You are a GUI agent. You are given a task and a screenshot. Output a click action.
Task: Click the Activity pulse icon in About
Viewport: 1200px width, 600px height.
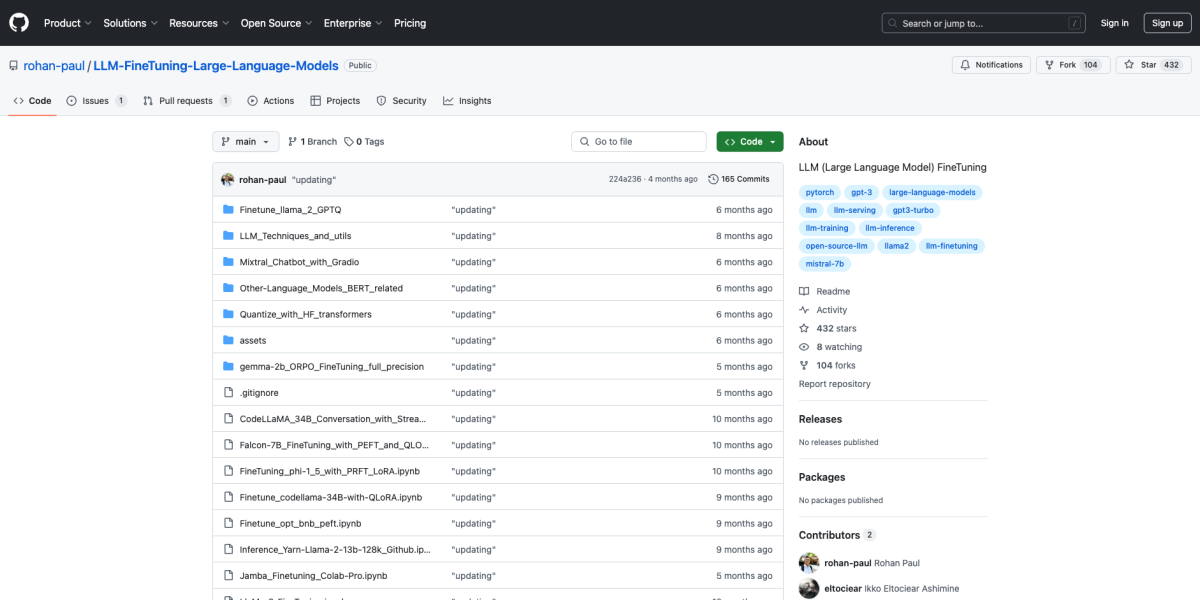point(804,310)
